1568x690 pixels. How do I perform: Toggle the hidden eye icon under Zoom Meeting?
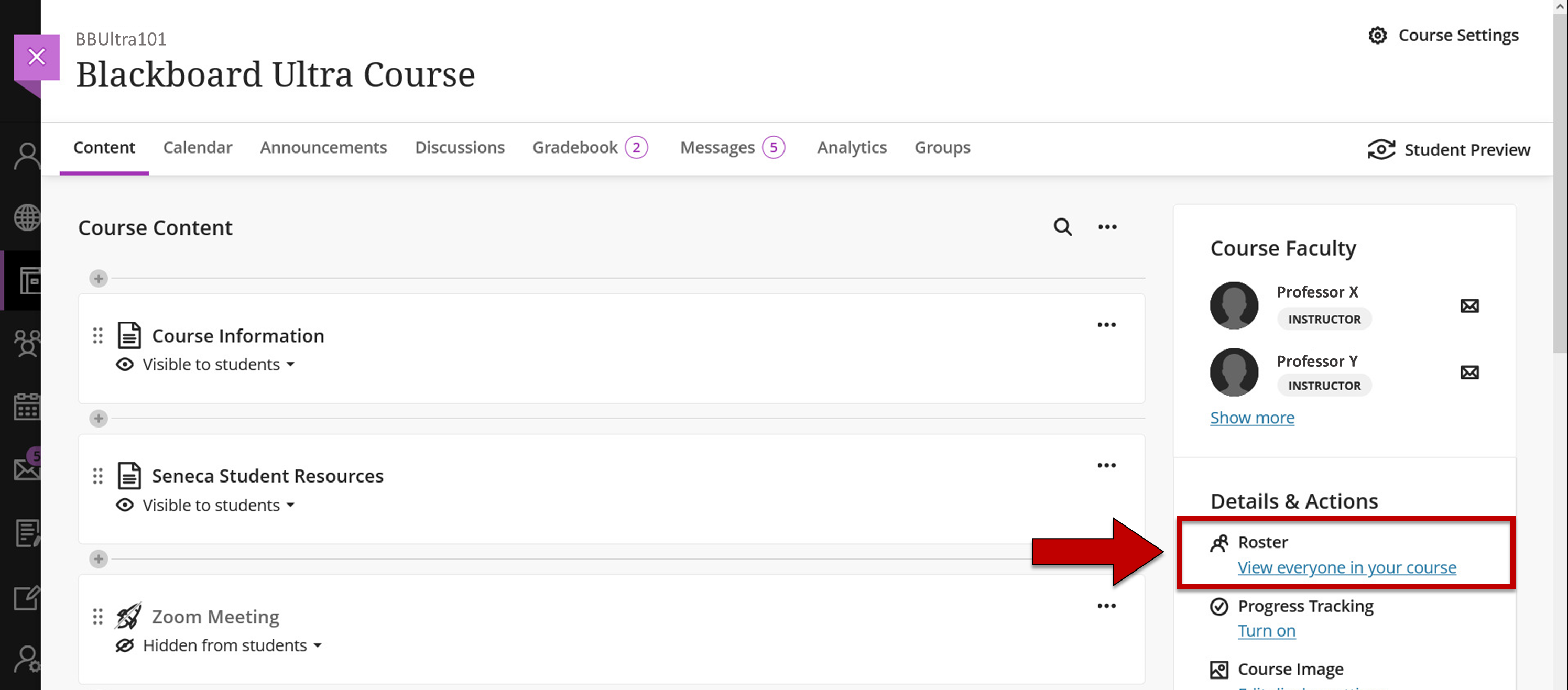pyautogui.click(x=124, y=645)
